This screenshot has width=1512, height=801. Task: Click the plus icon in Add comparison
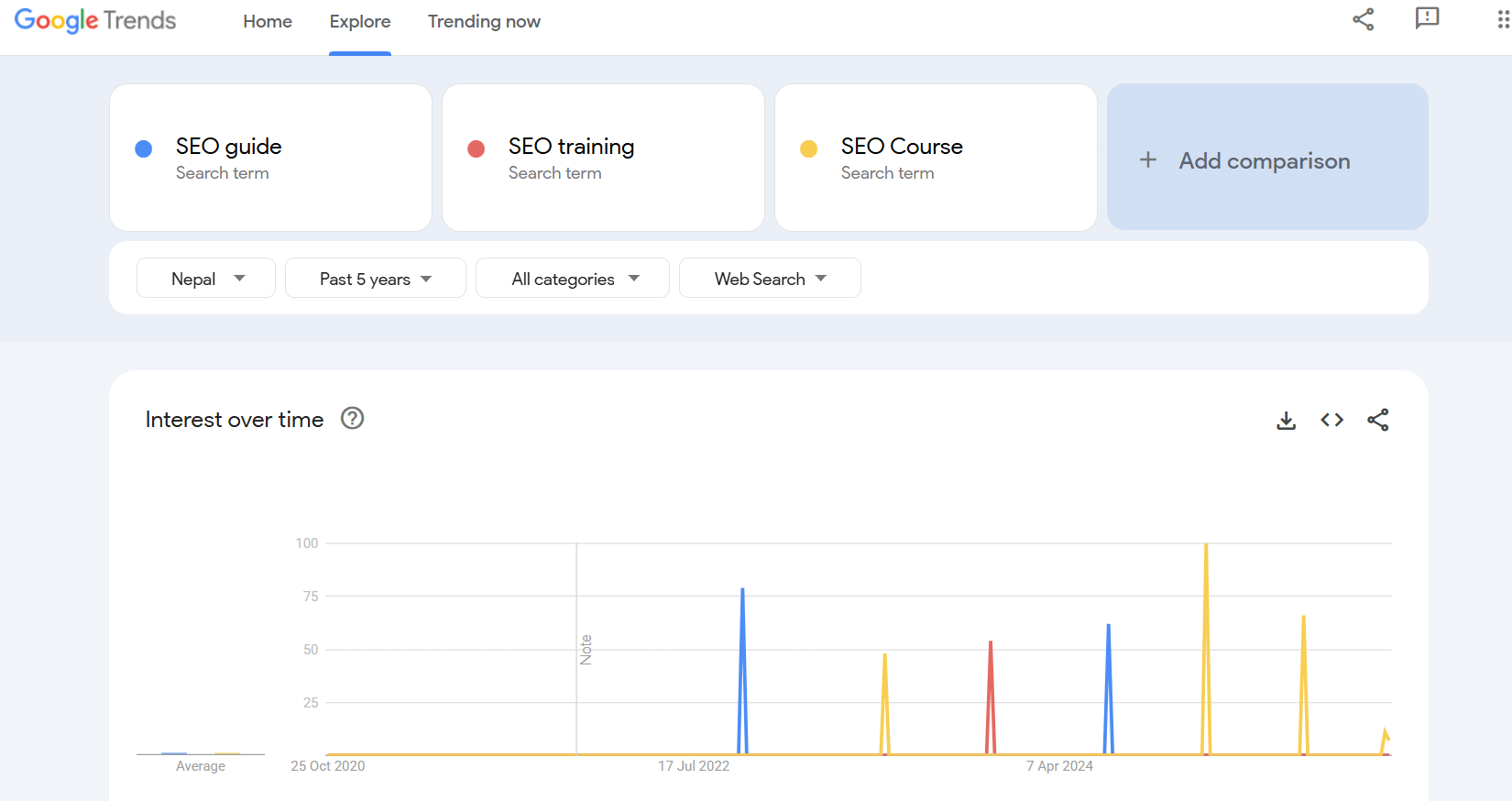pyautogui.click(x=1148, y=160)
